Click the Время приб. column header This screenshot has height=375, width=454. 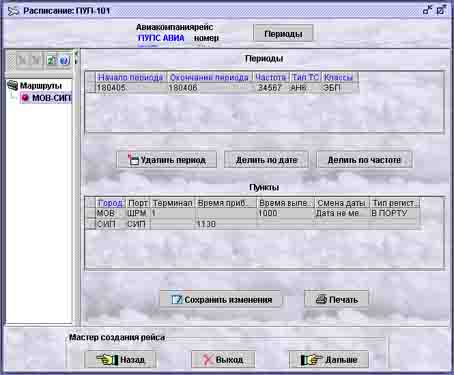tap(226, 203)
